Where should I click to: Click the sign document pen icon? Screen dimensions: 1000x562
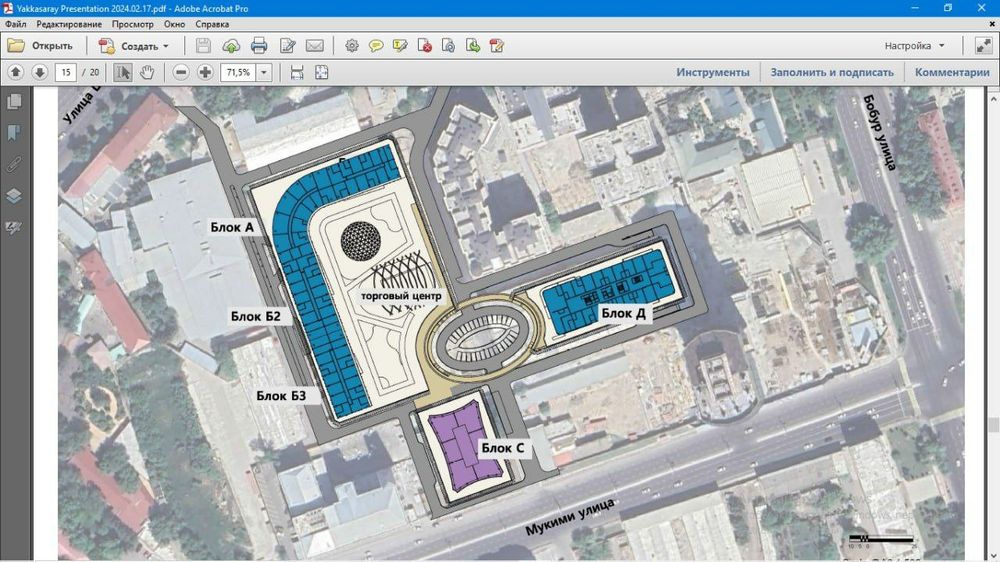497,46
